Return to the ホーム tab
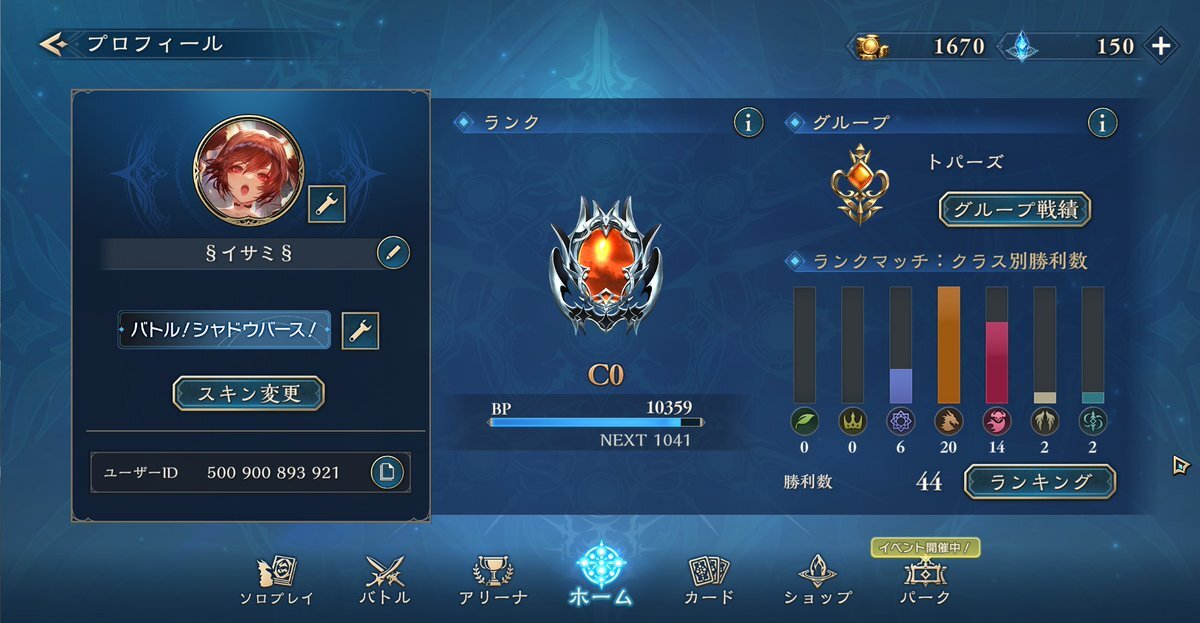1200x623 pixels. 601,574
